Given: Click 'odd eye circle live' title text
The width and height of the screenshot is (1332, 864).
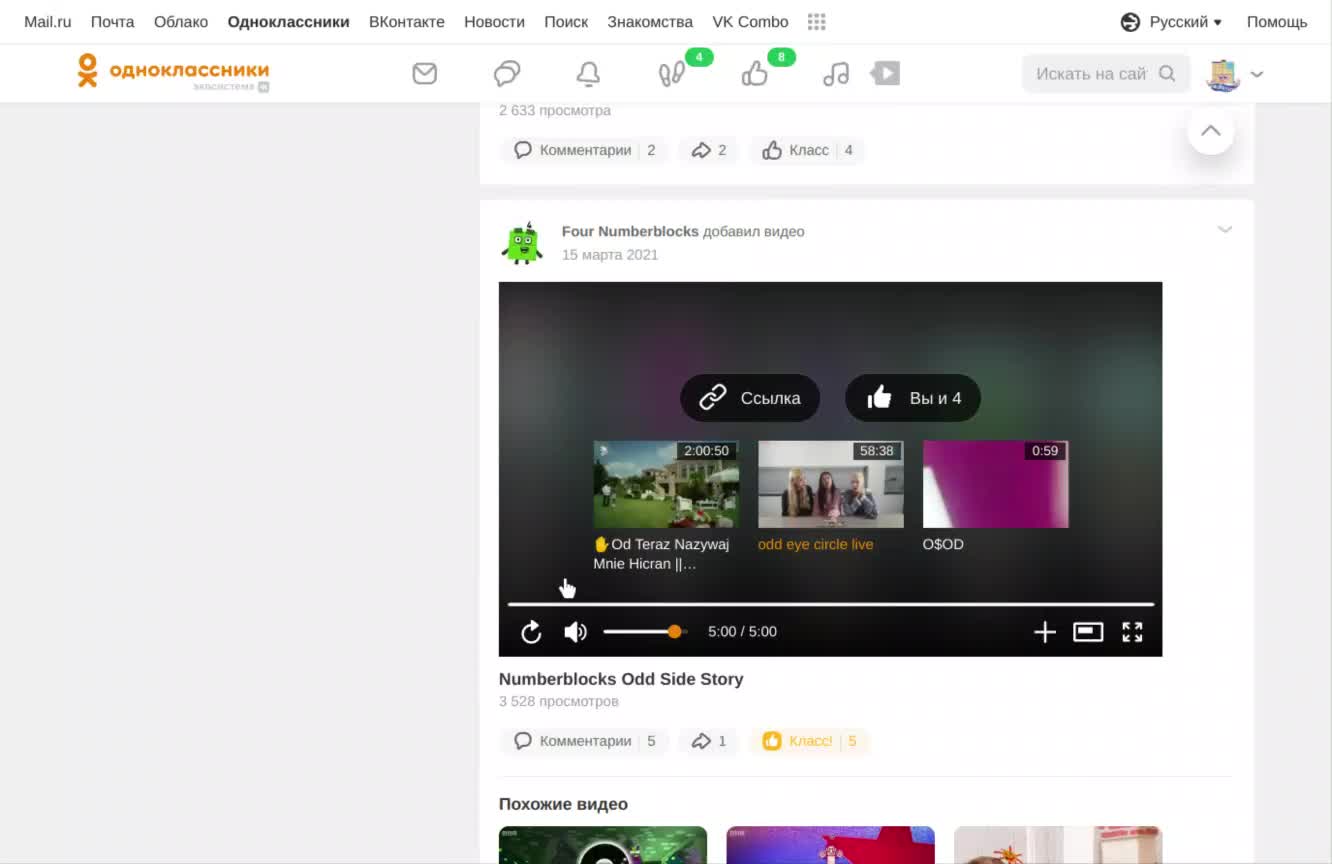Looking at the screenshot, I should point(816,545).
